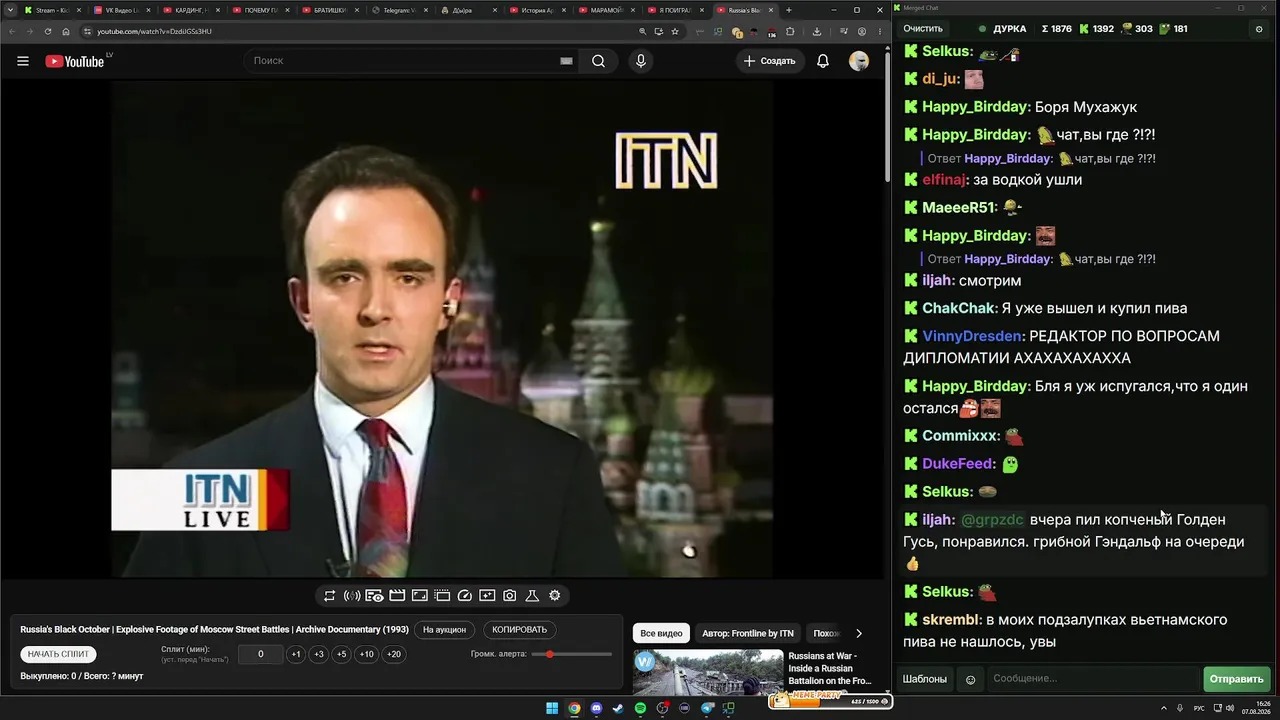Open browser downloads icon
The height and width of the screenshot is (720, 1280).
click(x=817, y=31)
